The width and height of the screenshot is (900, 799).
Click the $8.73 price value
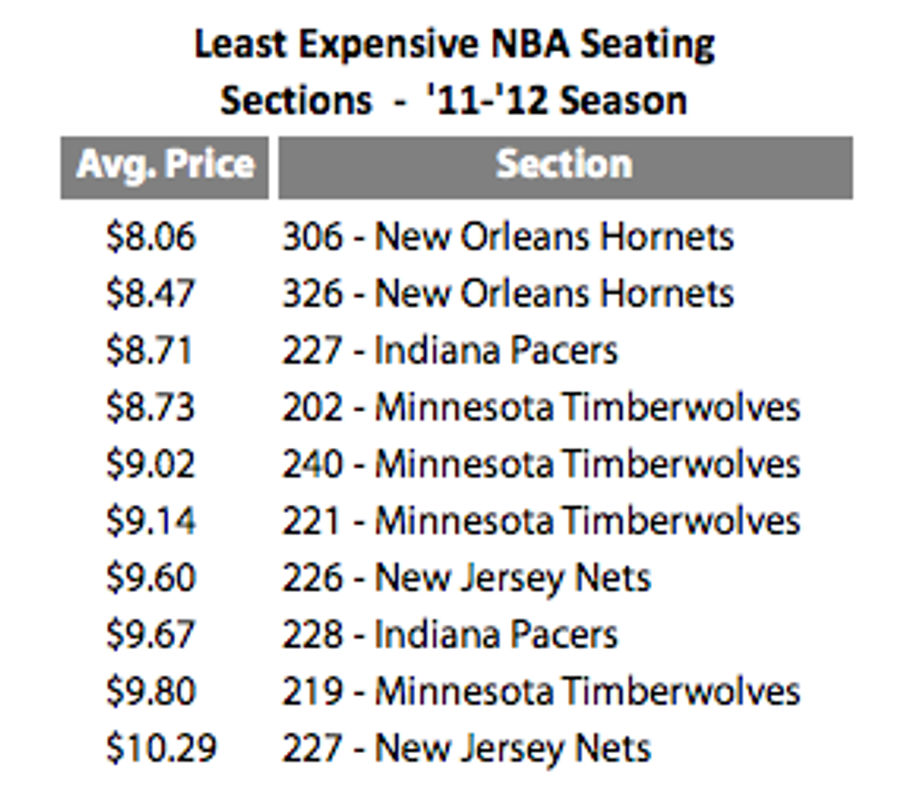coord(151,406)
